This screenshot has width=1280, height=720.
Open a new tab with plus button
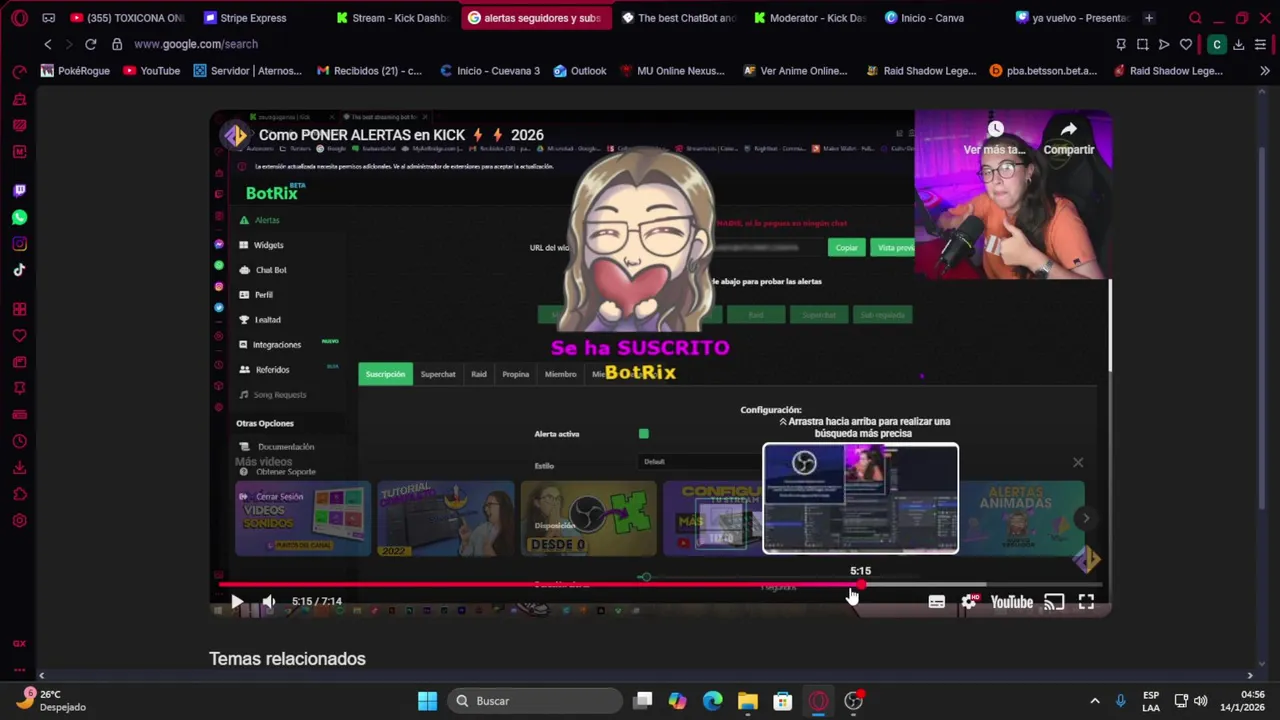[x=1149, y=18]
